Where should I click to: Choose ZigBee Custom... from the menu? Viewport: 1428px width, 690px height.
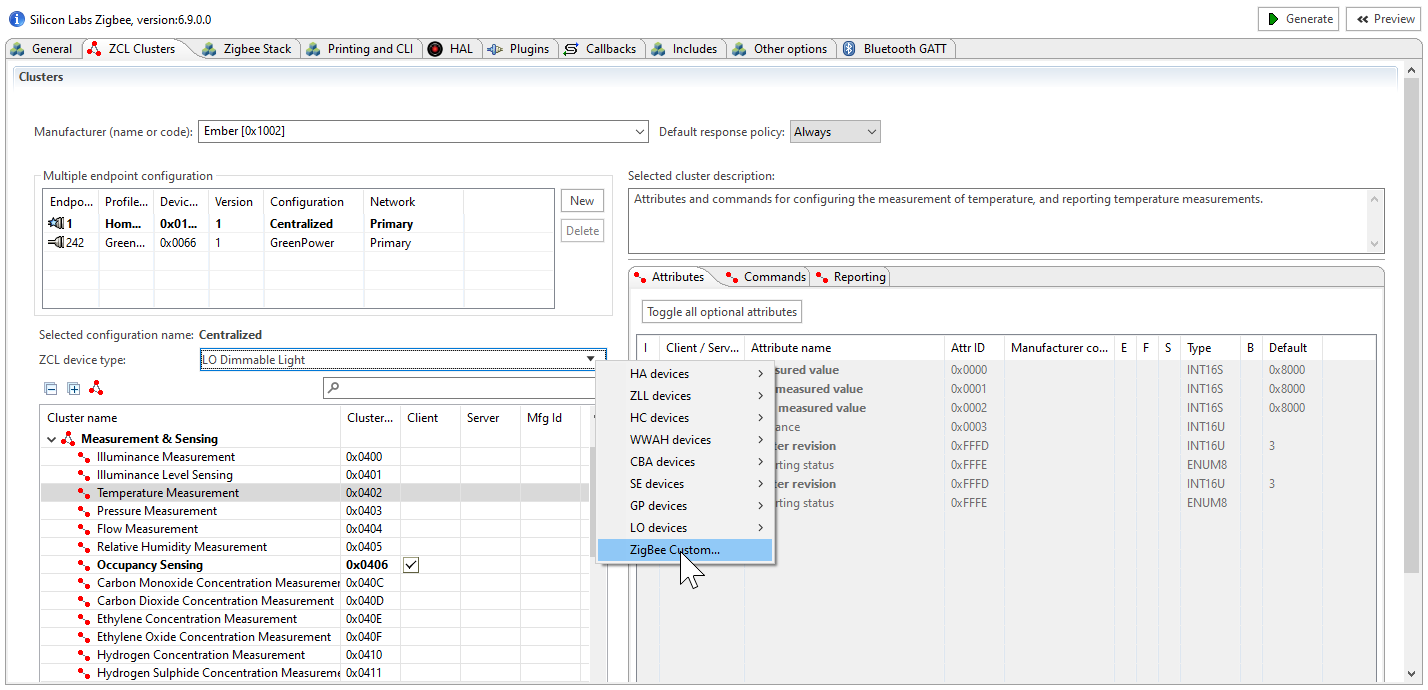(685, 550)
